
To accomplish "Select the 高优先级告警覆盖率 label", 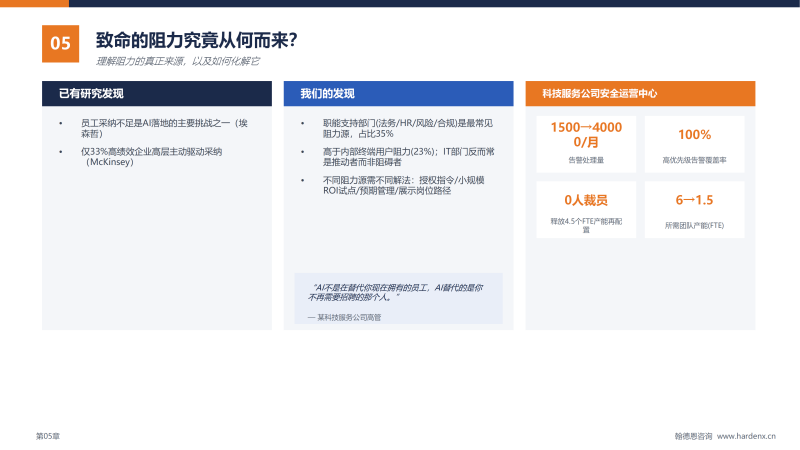I will click(x=694, y=160).
